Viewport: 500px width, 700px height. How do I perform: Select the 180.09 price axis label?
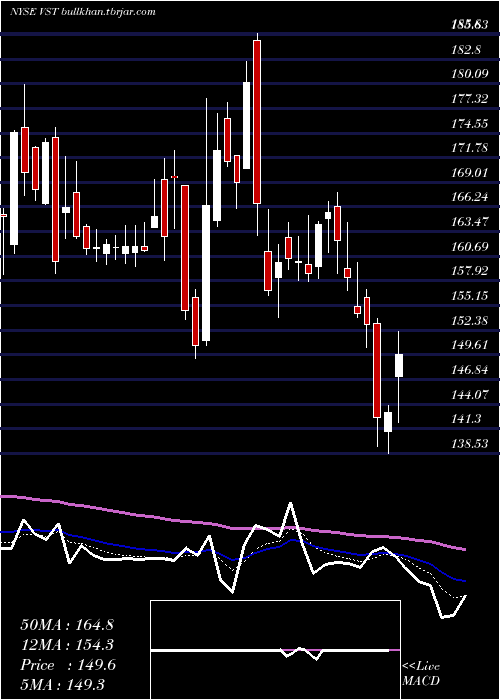470,74
